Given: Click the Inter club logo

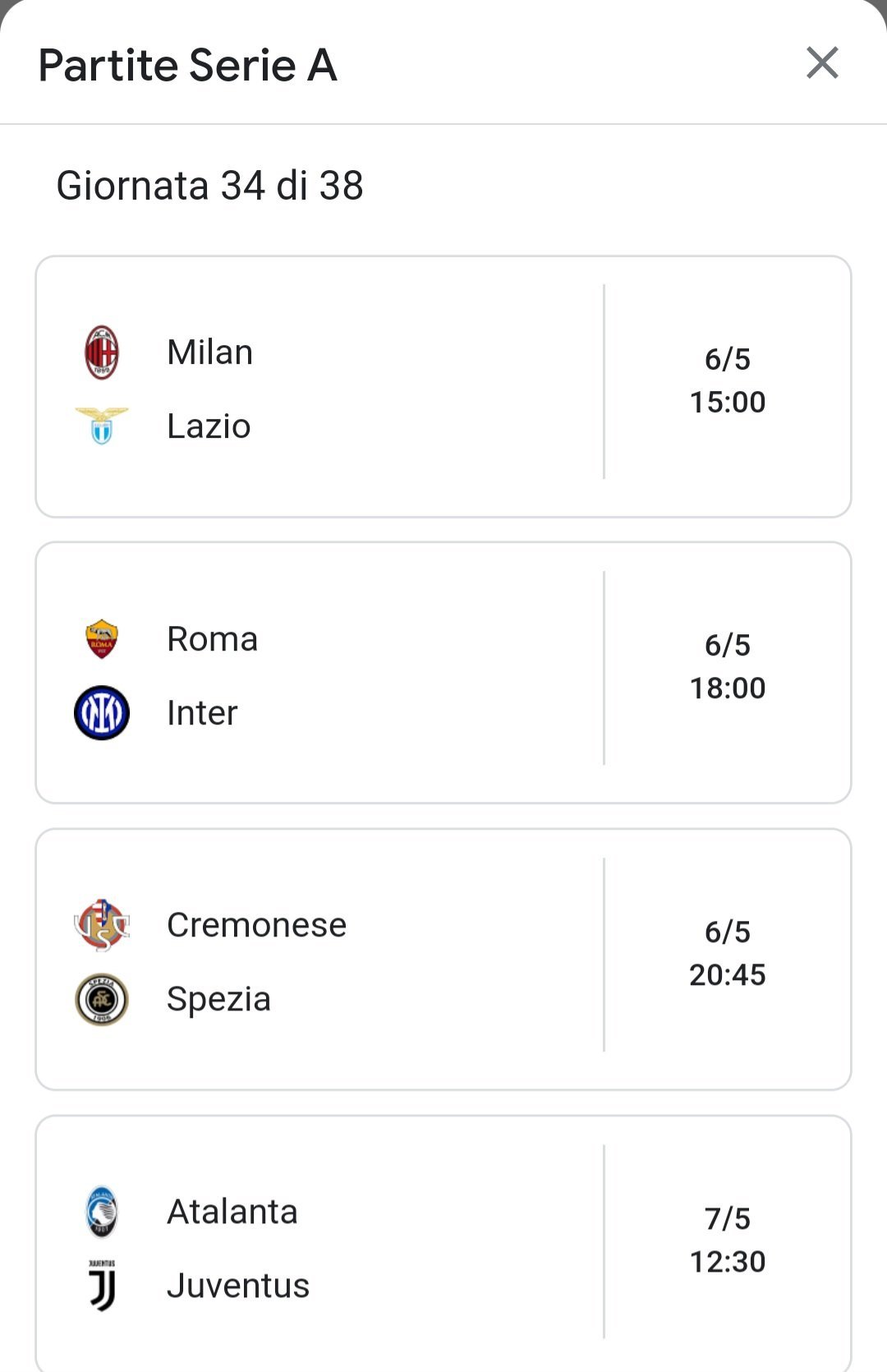Looking at the screenshot, I should [102, 712].
